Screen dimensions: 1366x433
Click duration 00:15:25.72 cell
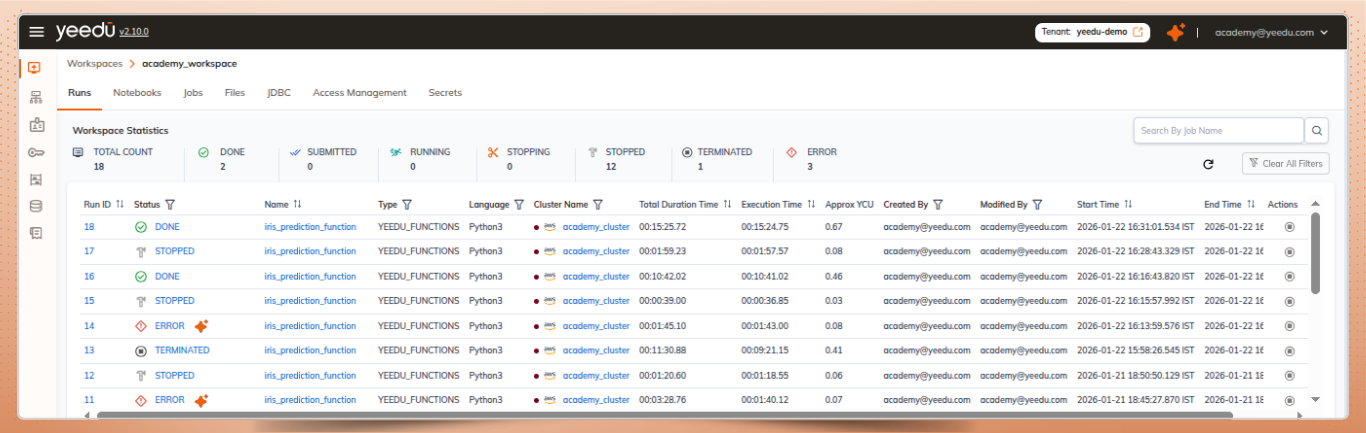point(662,227)
